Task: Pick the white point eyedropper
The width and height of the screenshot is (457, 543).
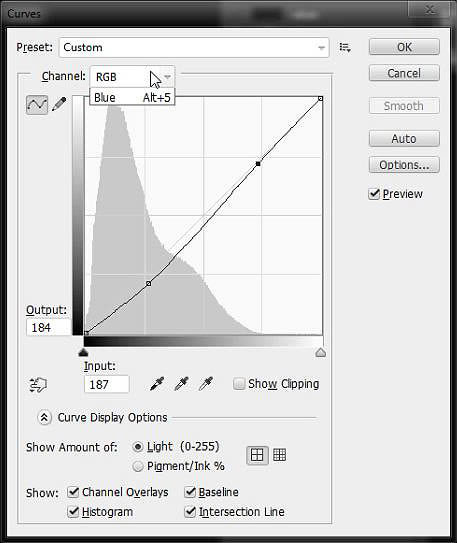Action: tap(206, 384)
